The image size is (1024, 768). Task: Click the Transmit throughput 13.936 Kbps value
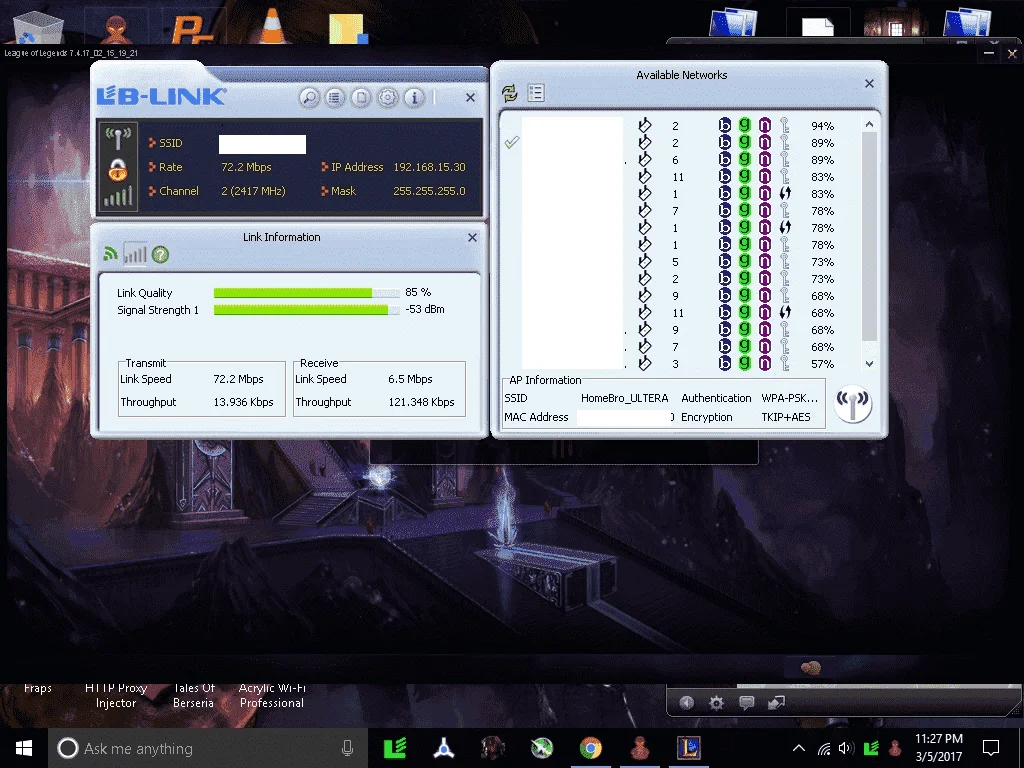244,402
